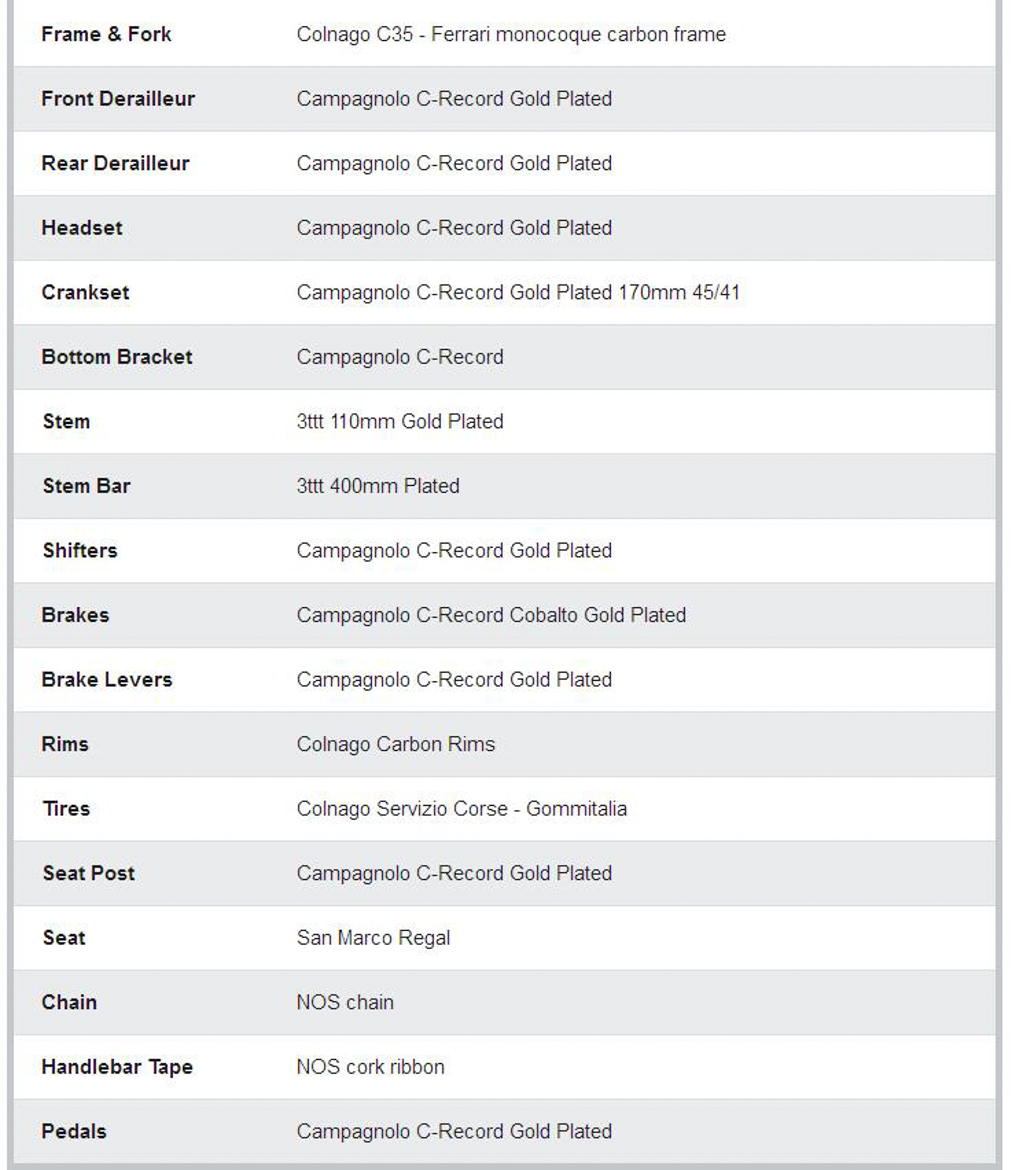Select the Colnago Carbon Rims text
This screenshot has height=1170, width=1012.
click(396, 744)
